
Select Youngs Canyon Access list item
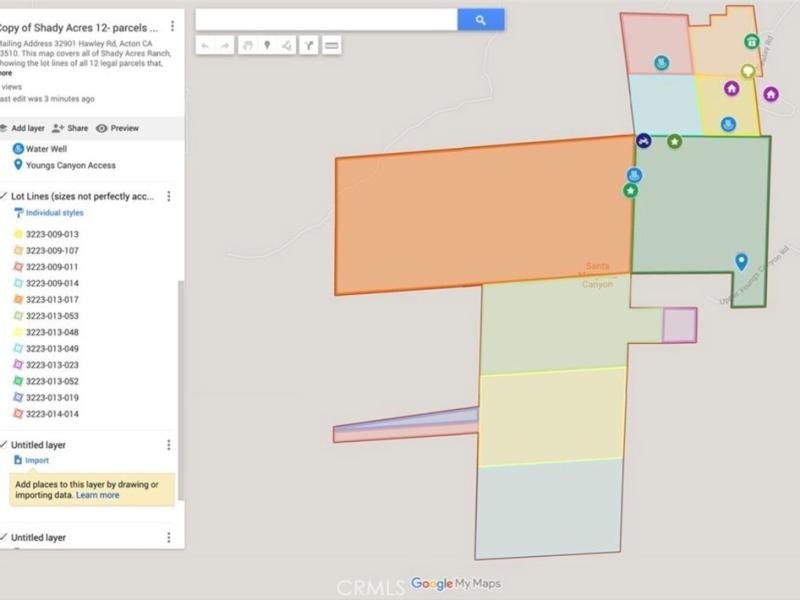point(64,165)
